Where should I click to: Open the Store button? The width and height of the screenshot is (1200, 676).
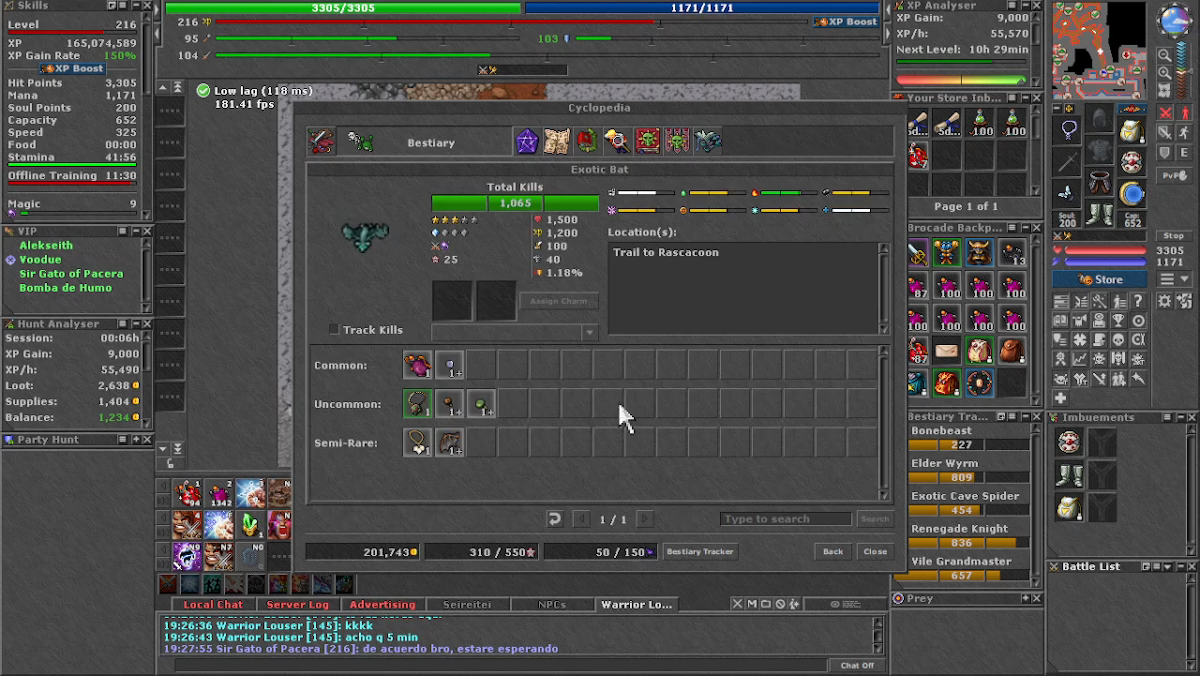click(1100, 279)
